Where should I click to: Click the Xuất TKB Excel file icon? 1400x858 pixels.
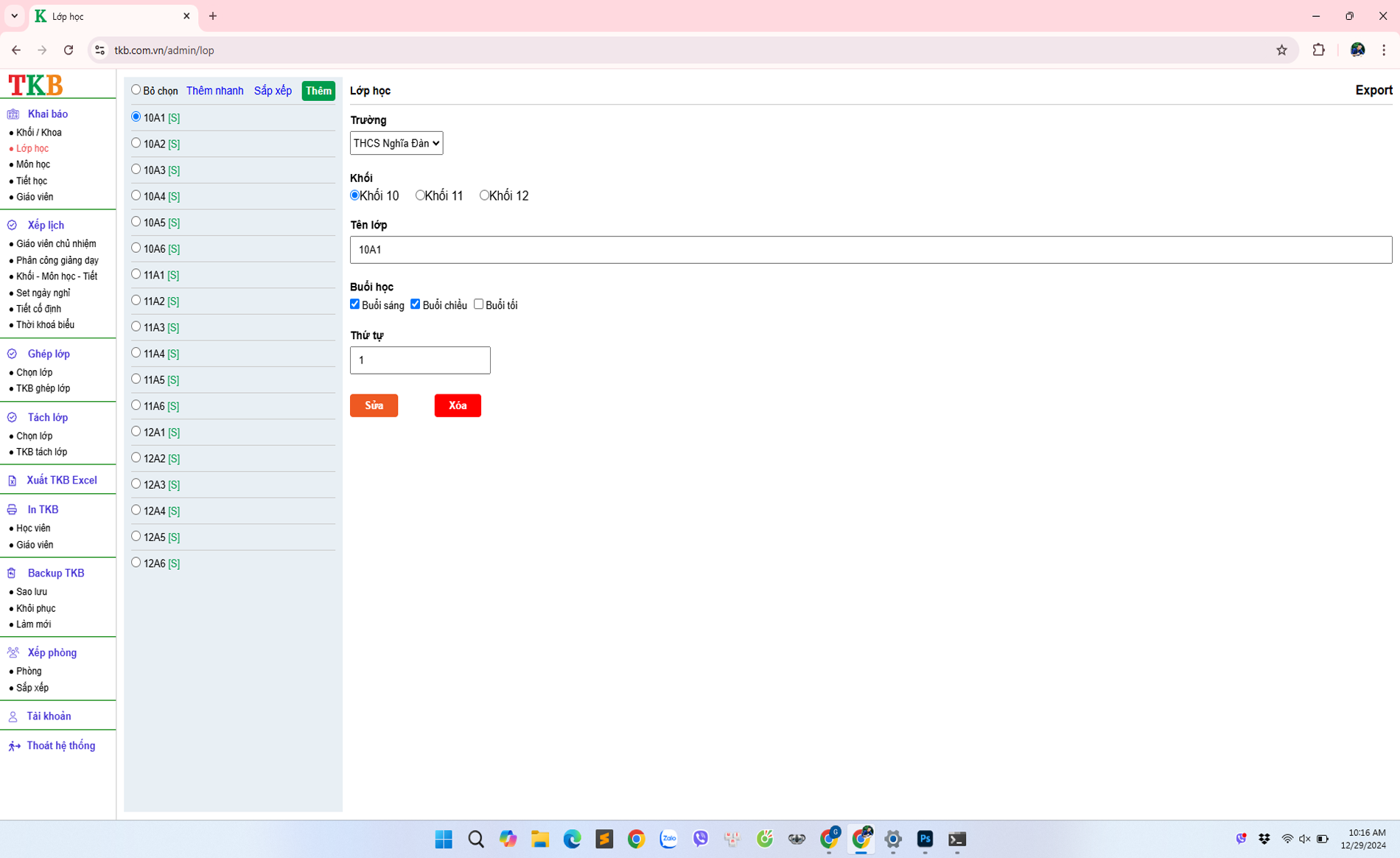click(13, 481)
